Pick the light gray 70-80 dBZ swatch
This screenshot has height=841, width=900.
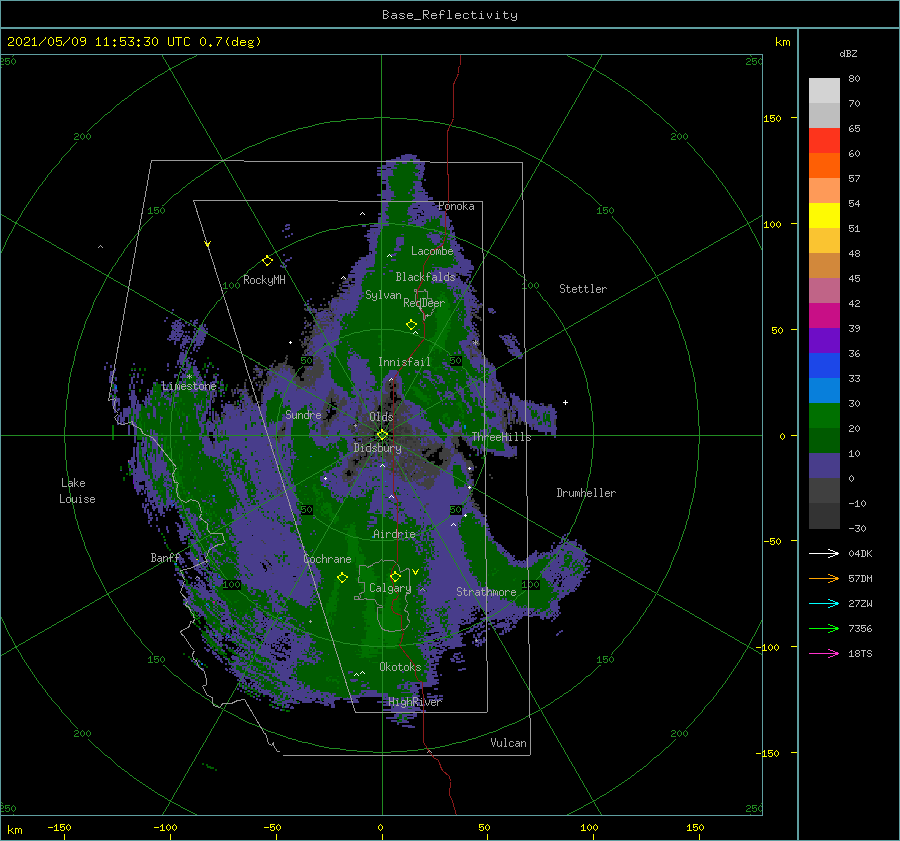(x=824, y=90)
